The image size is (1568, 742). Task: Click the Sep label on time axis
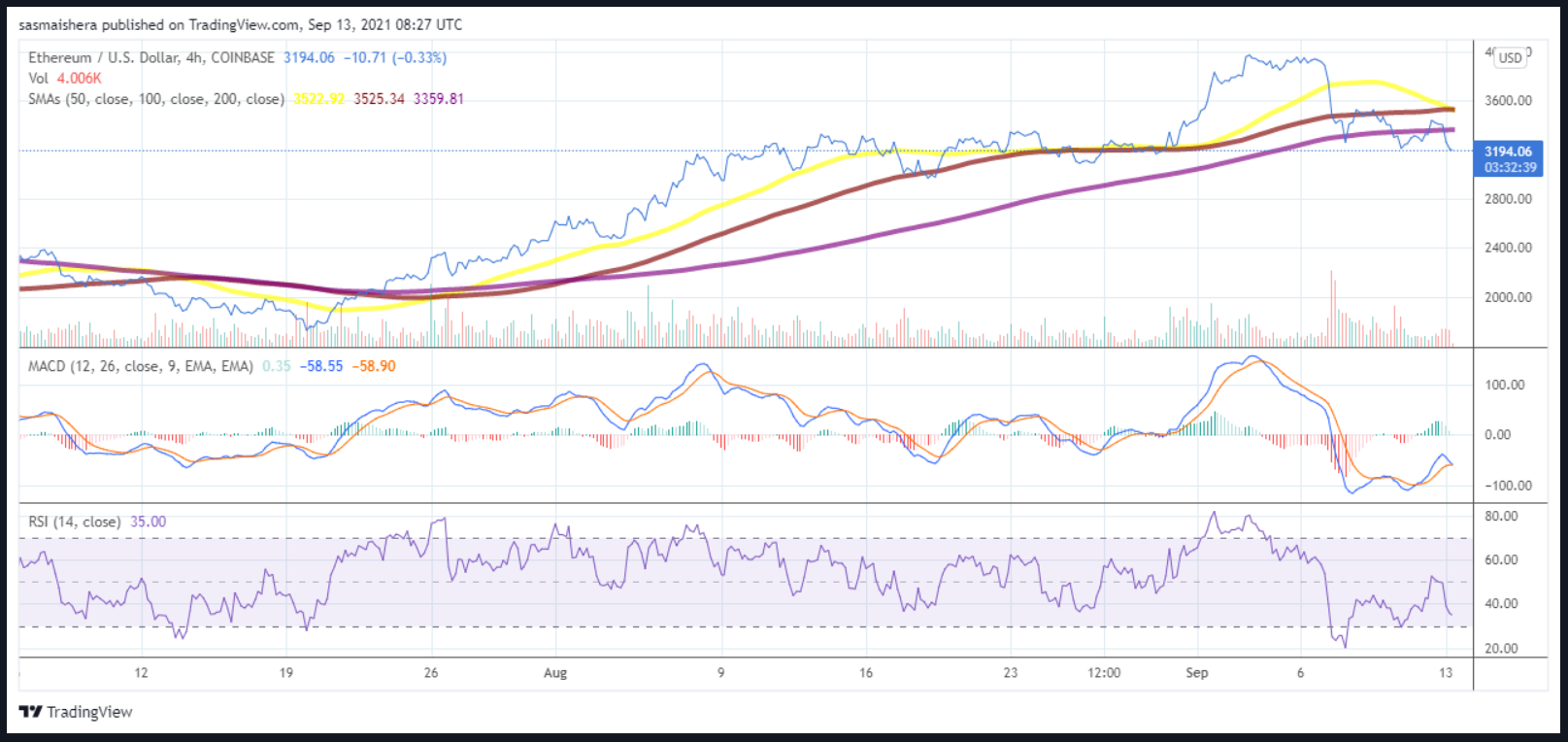point(1197,672)
